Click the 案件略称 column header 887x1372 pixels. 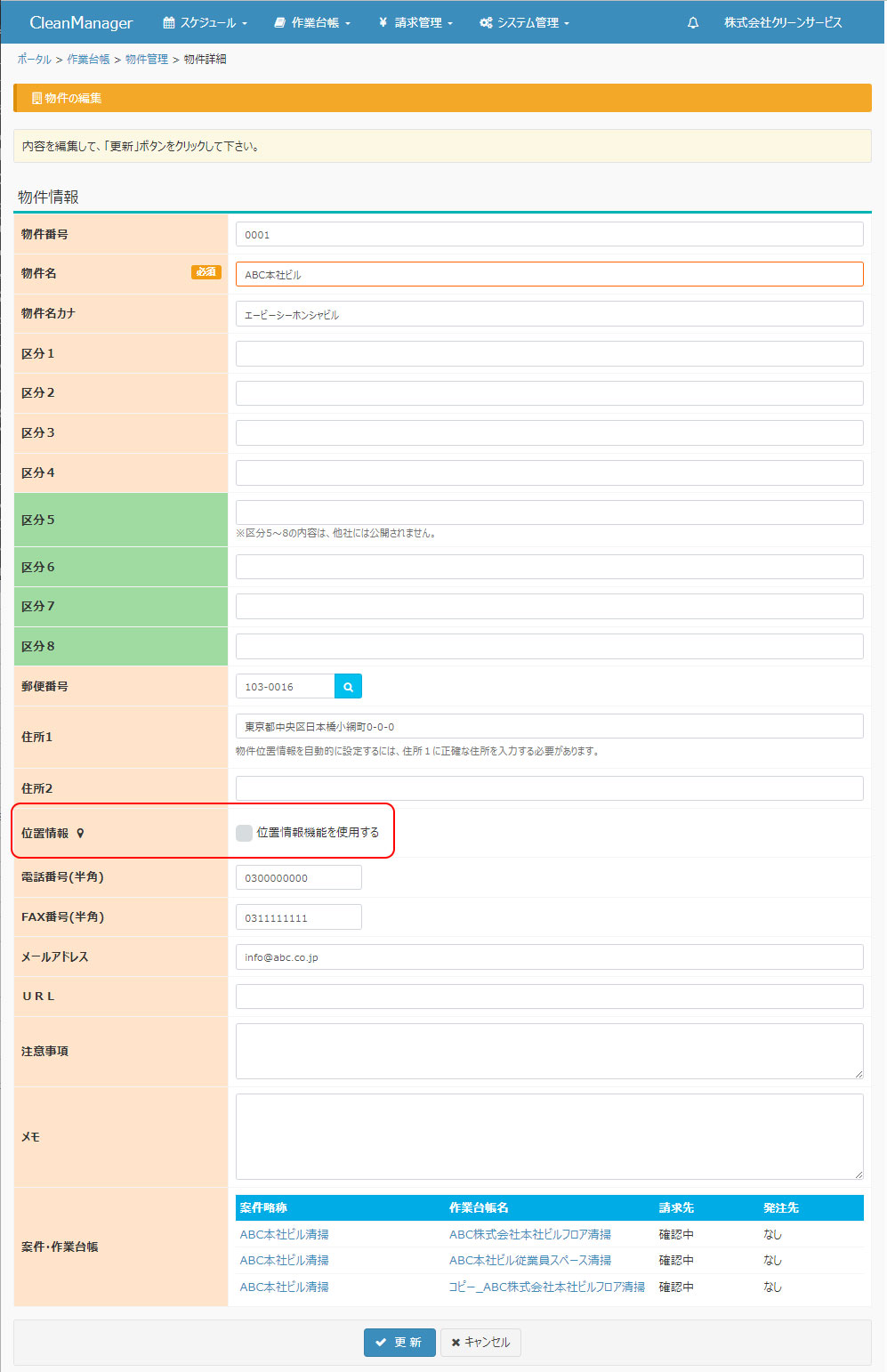pyautogui.click(x=263, y=1207)
